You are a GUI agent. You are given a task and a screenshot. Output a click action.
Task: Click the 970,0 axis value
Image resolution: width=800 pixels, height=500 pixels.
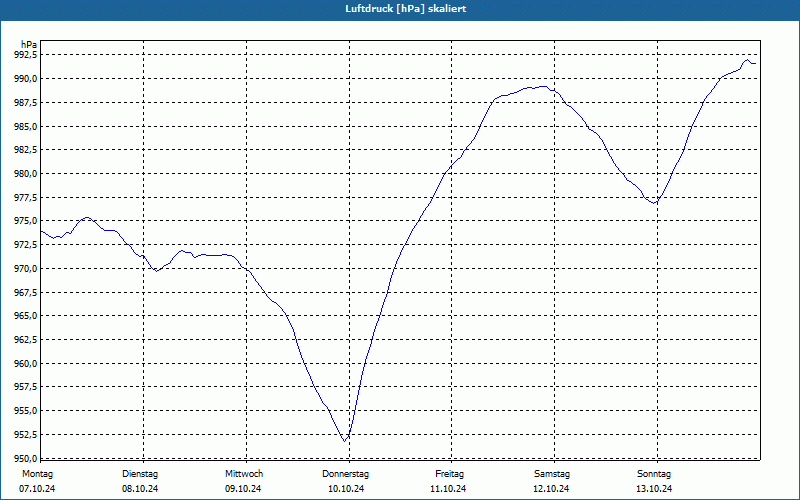pos(26,268)
